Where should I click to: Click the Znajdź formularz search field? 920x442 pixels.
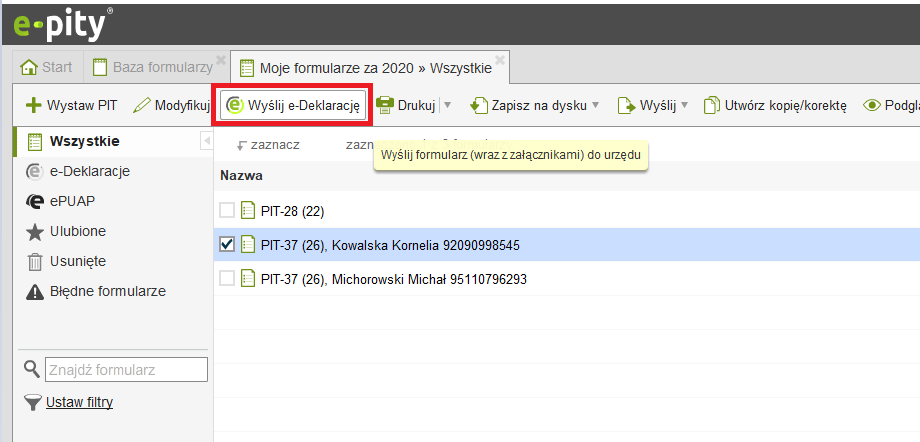pyautogui.click(x=126, y=370)
